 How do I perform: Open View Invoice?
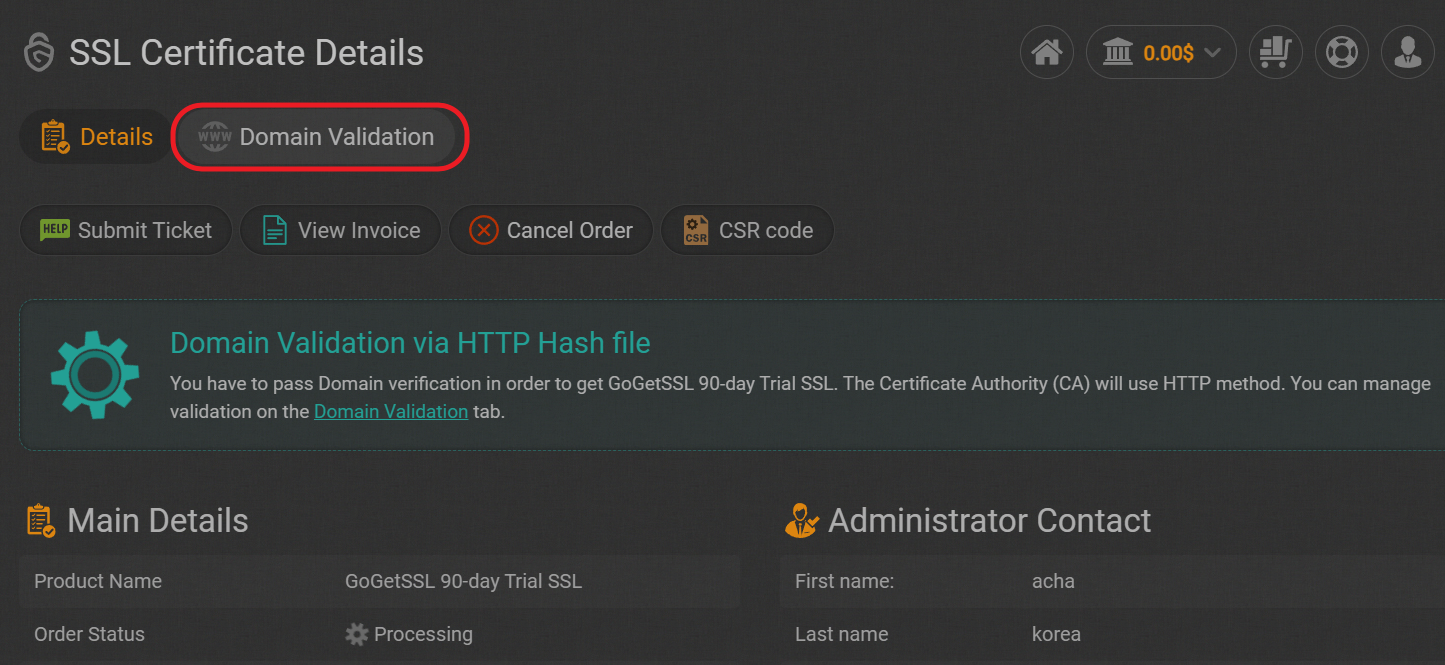340,230
